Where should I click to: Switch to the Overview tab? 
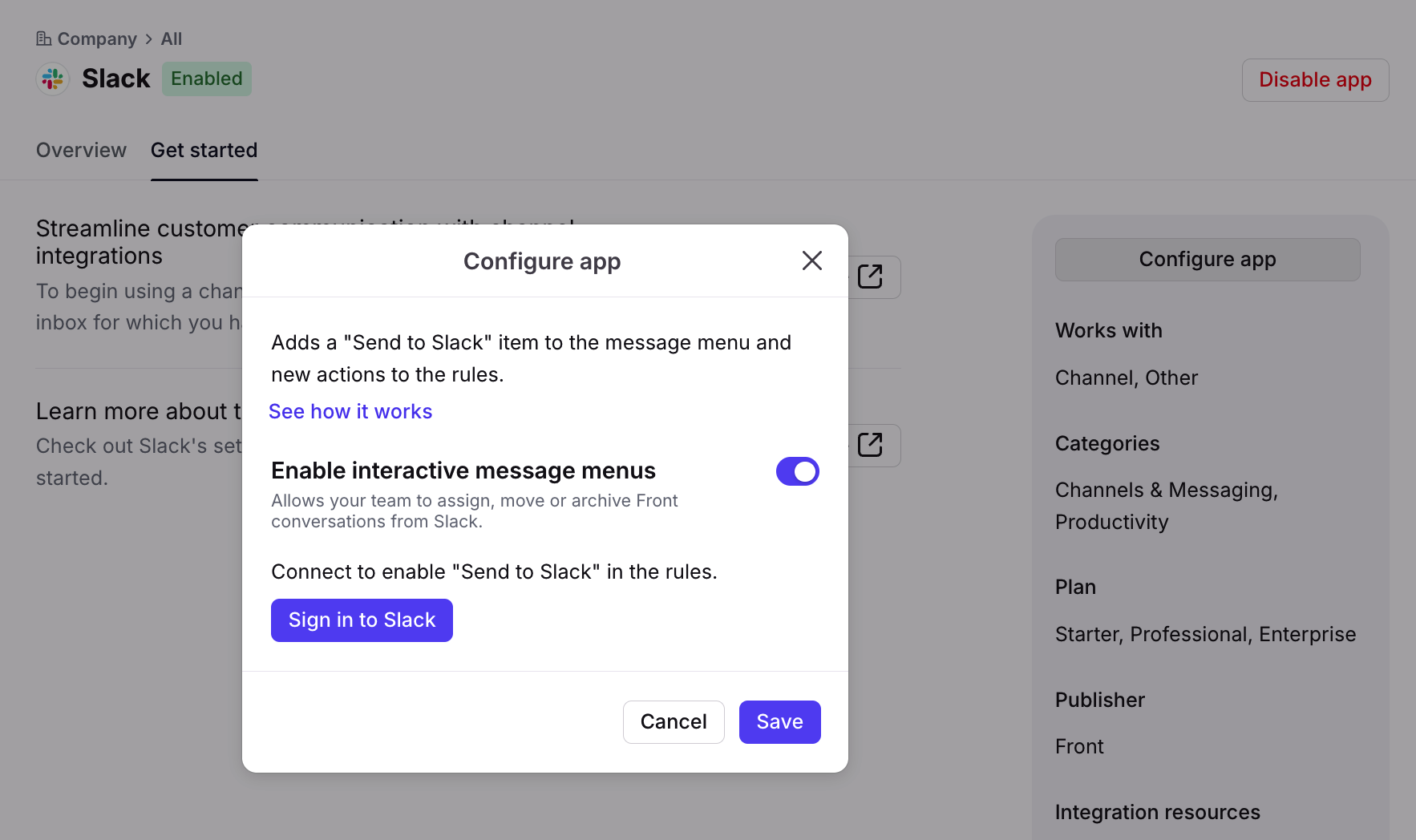point(81,150)
